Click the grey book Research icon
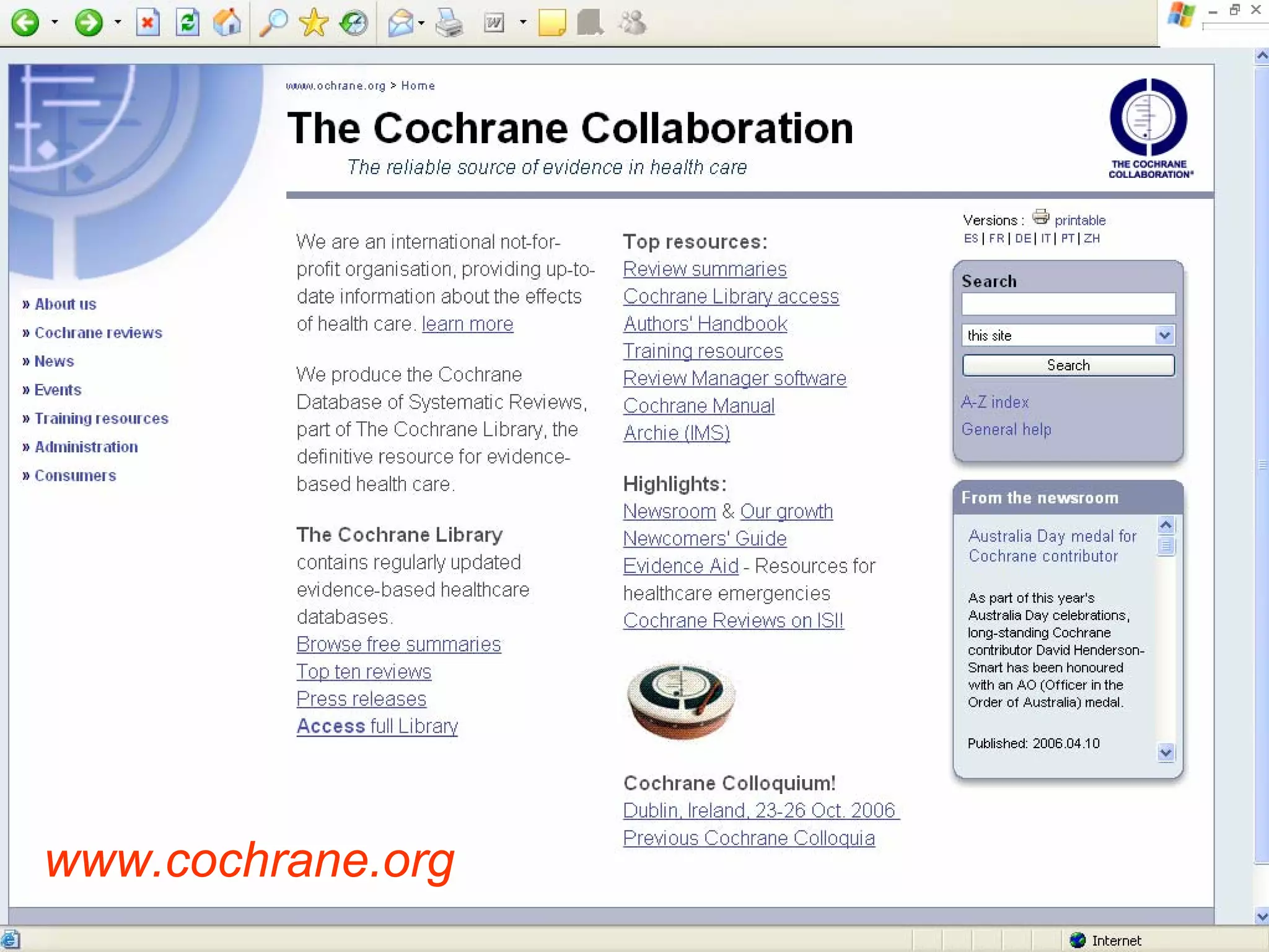Image resolution: width=1269 pixels, height=952 pixels. click(x=590, y=24)
